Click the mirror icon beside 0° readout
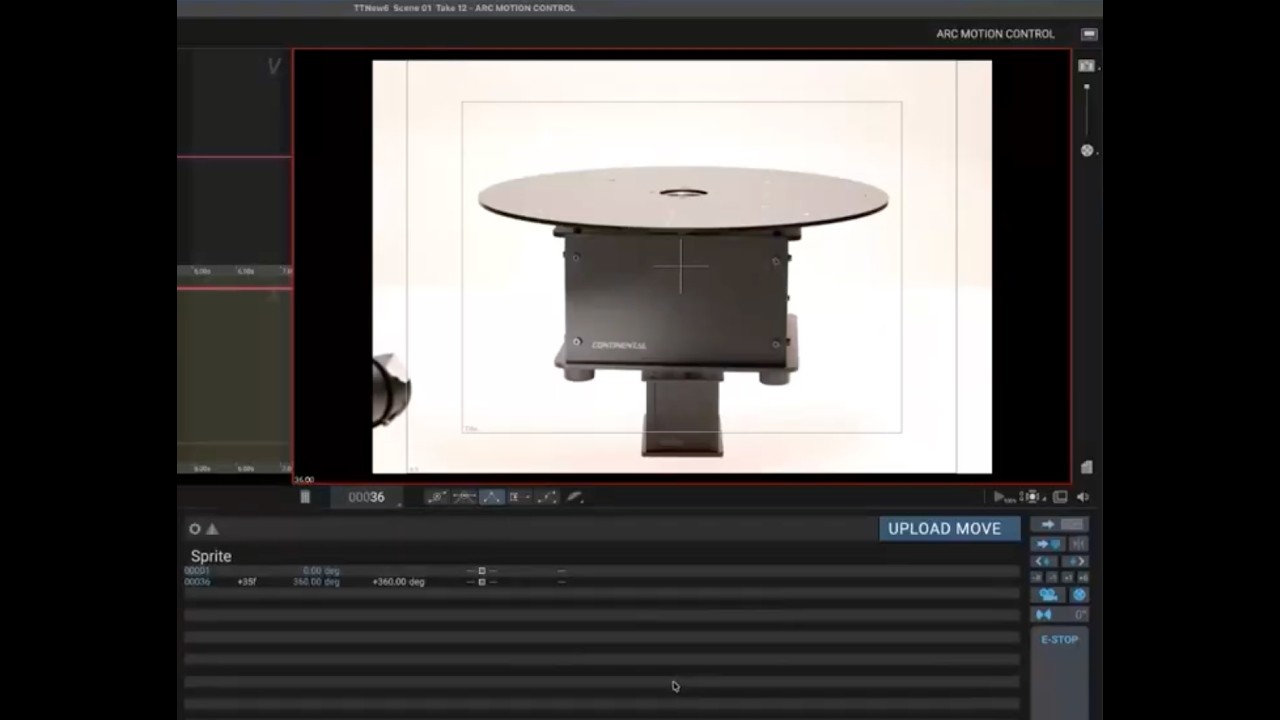1280x720 pixels. pyautogui.click(x=1044, y=614)
